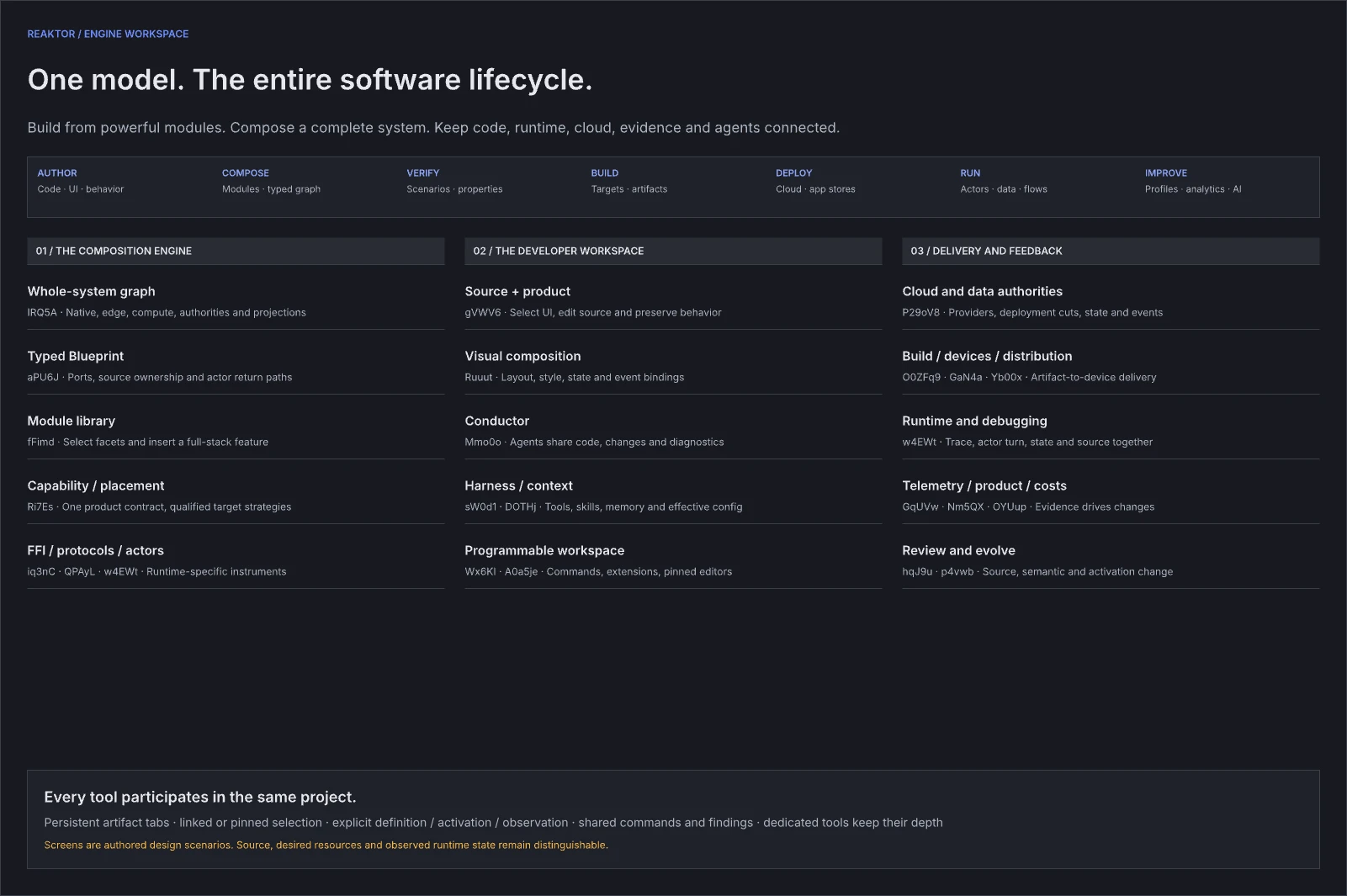Screen dimensions: 1347x896
Task: Select the BUILD lifecycle stage
Action: [x=605, y=172]
